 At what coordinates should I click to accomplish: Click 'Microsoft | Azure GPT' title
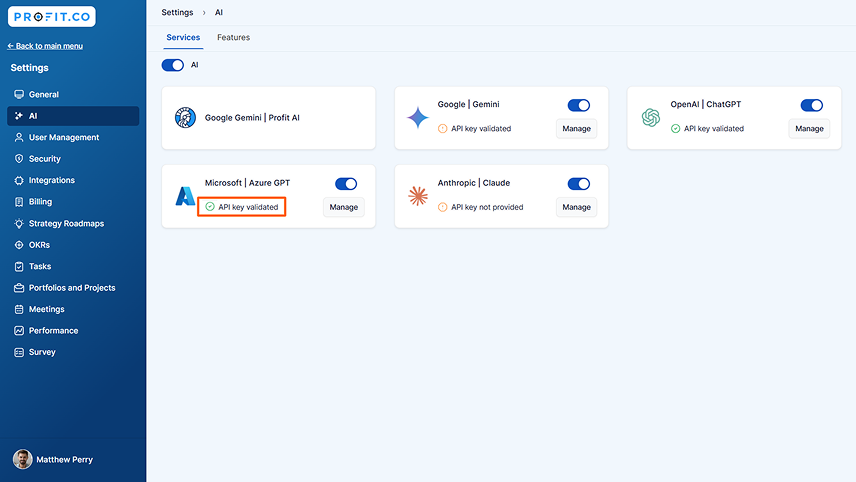pos(247,183)
